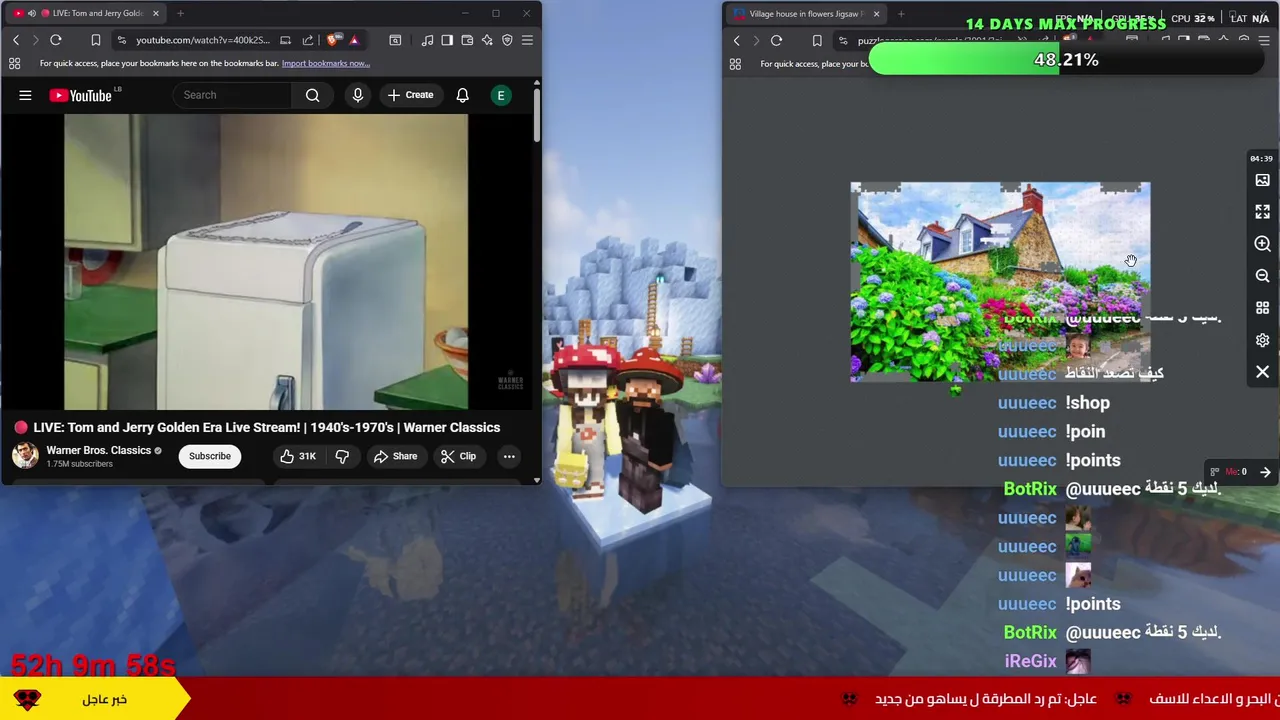
Task: Mute the audio icon on the YouTube tab
Action: (x=31, y=13)
